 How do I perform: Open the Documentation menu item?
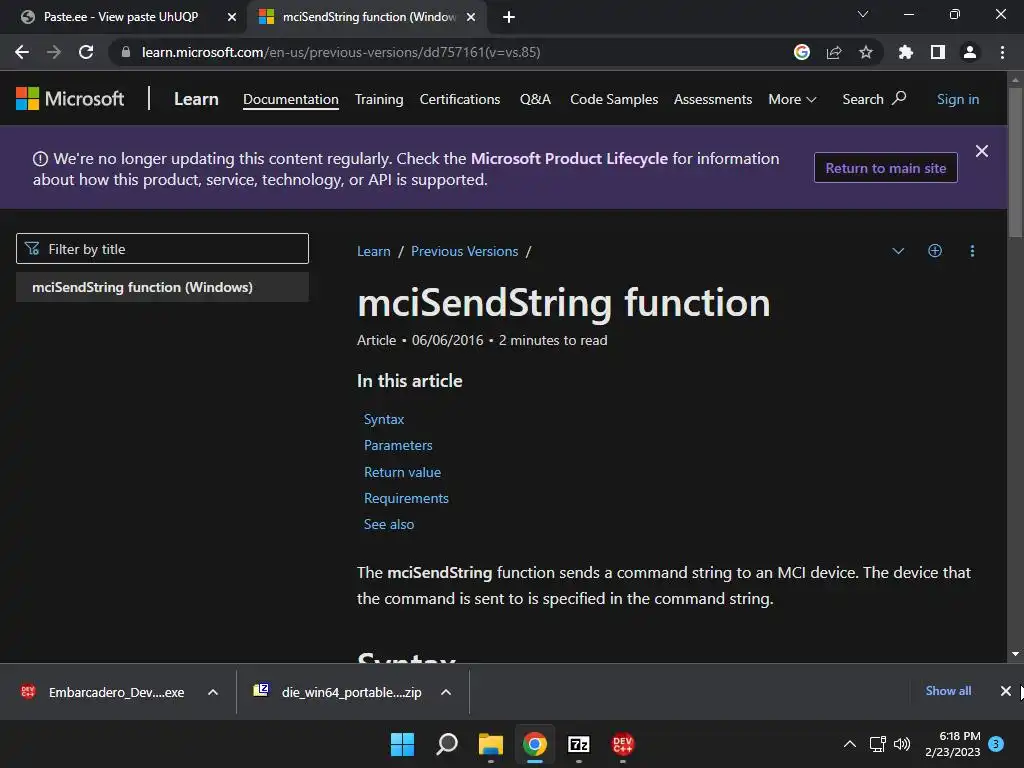291,99
